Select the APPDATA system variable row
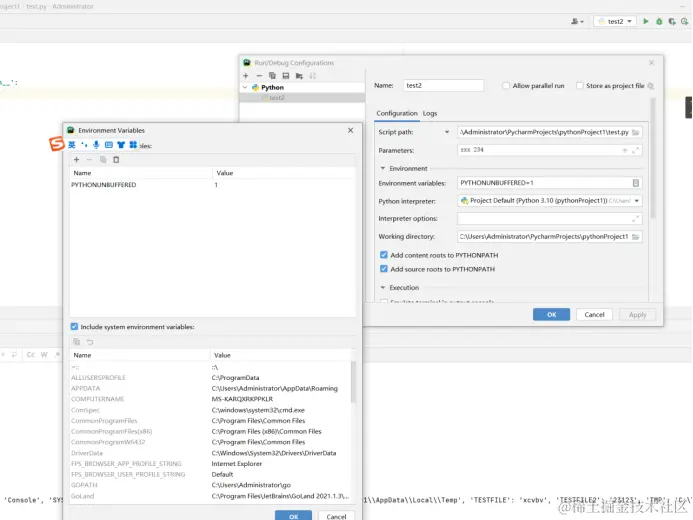Image resolution: width=693 pixels, height=520 pixels. (210, 388)
